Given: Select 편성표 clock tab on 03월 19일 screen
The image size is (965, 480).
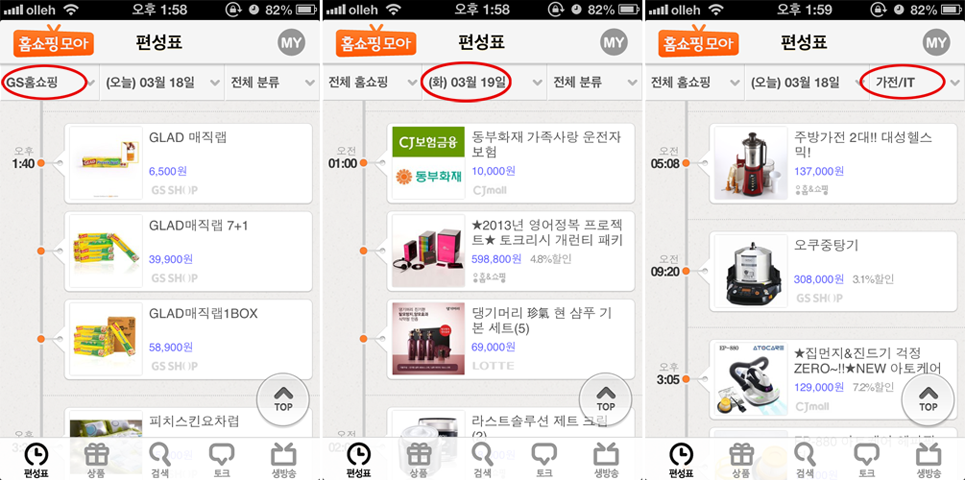Looking at the screenshot, I should click(358, 460).
